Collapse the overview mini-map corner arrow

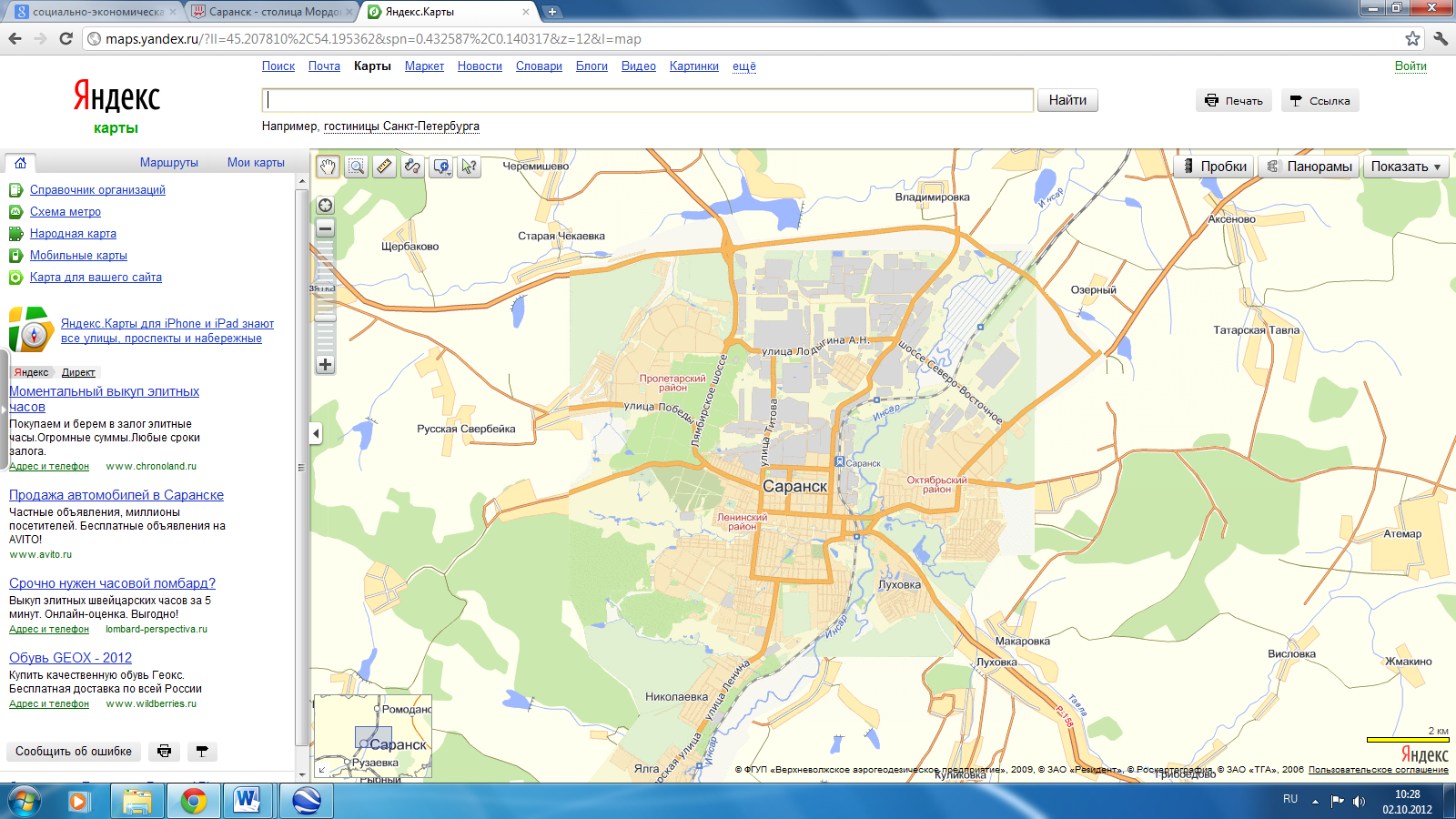coord(322,770)
